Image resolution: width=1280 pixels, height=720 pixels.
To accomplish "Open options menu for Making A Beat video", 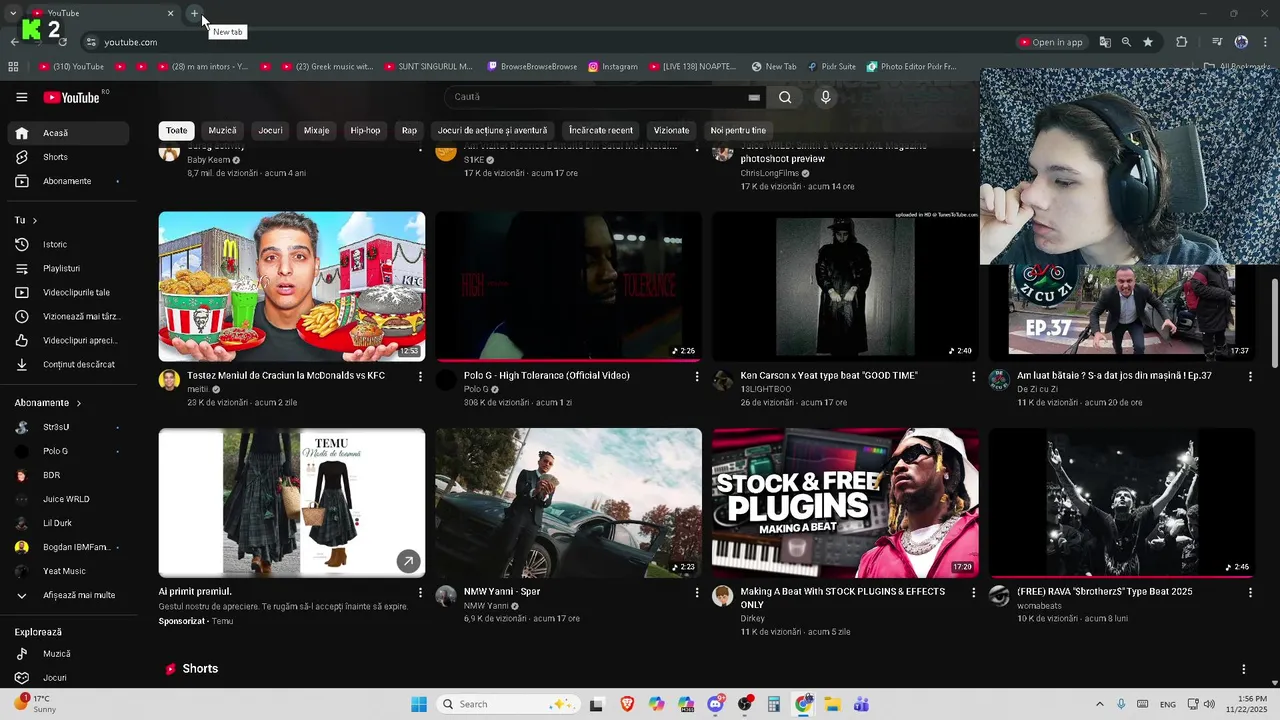I will point(973,592).
